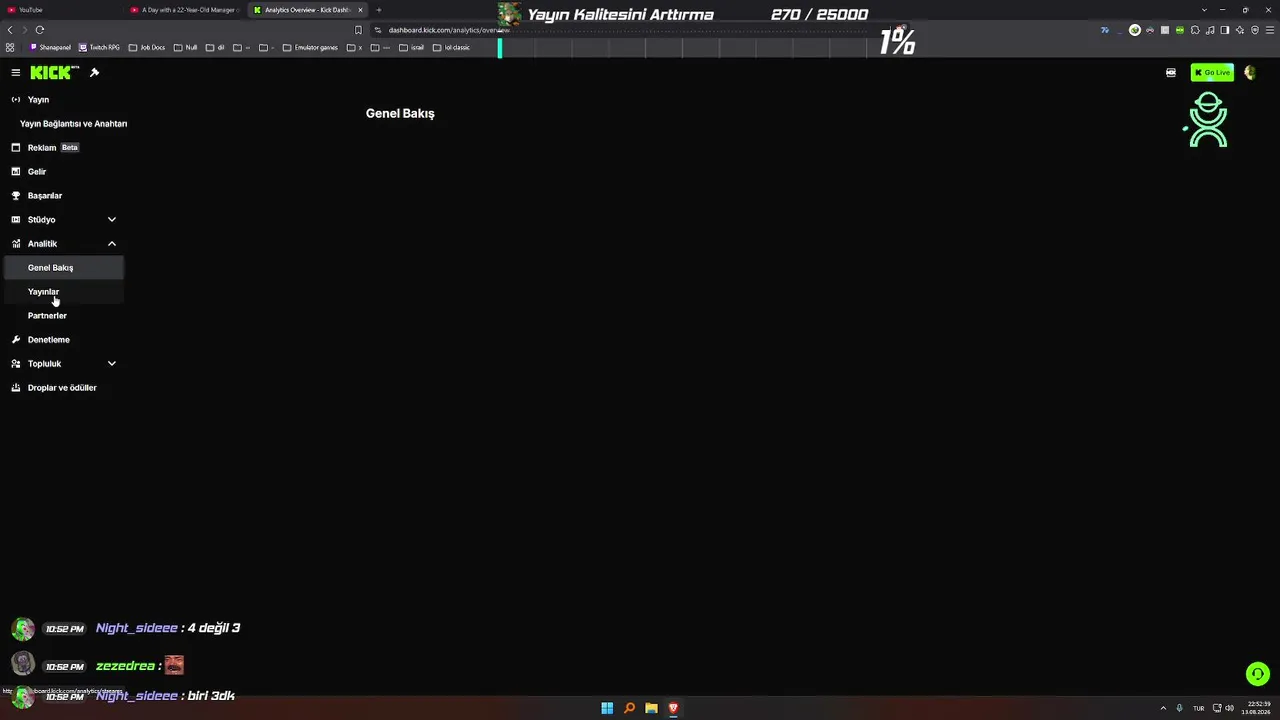The height and width of the screenshot is (720, 1280).
Task: Open the Emulator games bookmark folder
Action: click(311, 47)
